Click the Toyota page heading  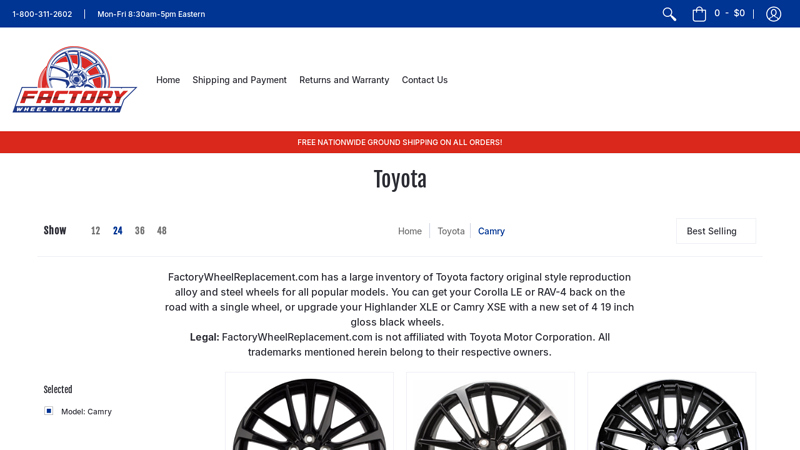[400, 180]
